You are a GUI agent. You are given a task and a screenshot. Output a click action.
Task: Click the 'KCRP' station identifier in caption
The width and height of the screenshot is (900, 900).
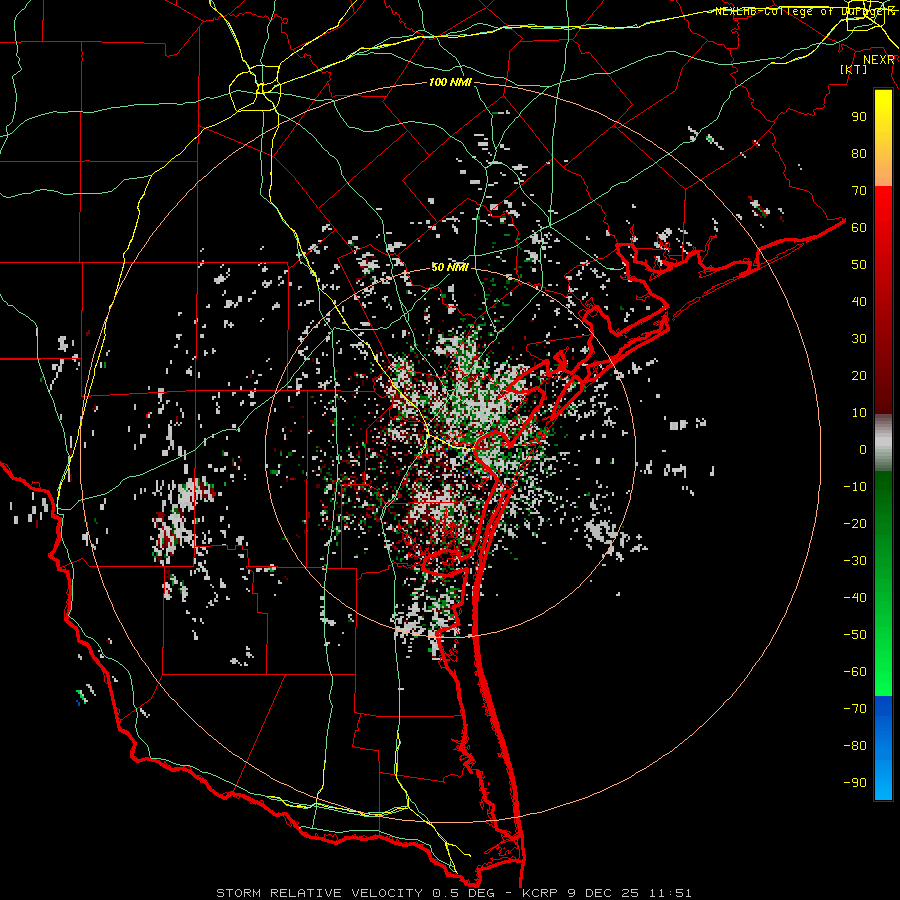[540, 893]
